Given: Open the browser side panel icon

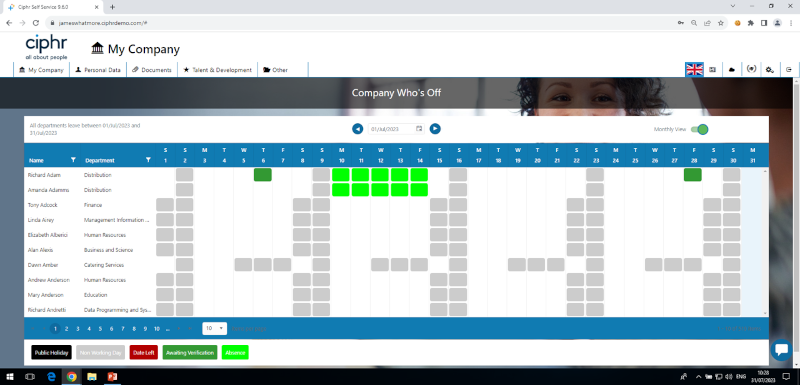Looking at the screenshot, I should pyautogui.click(x=764, y=23).
